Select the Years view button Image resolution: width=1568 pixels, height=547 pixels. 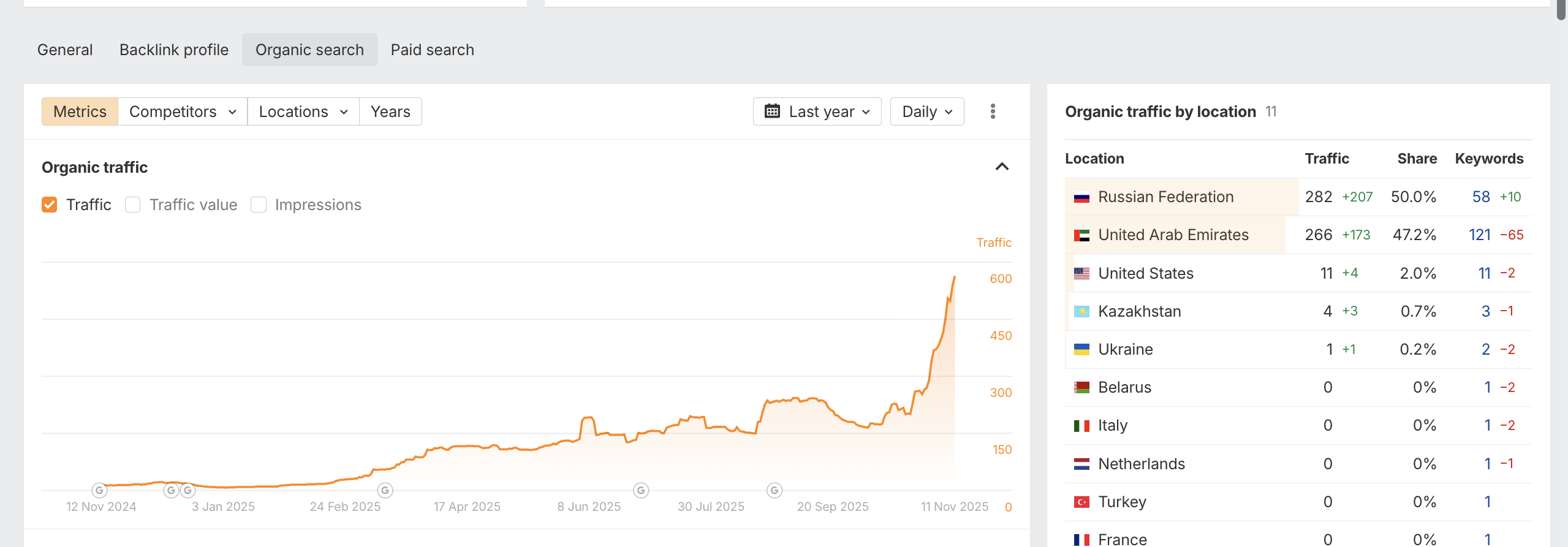click(x=390, y=111)
